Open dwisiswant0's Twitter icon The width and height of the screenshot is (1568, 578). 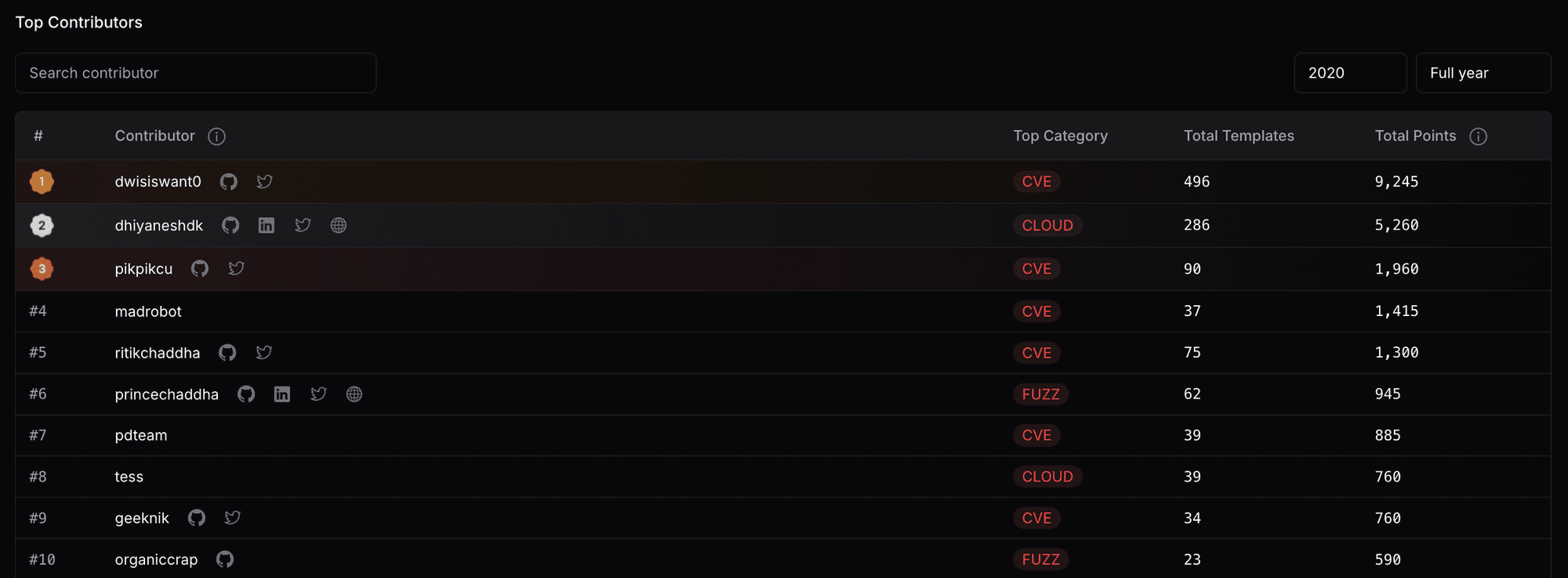coord(265,182)
